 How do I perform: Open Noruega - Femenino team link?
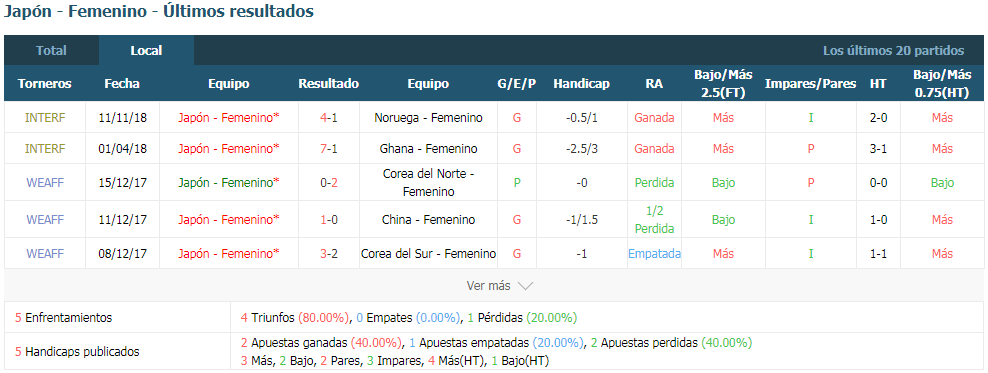(x=428, y=117)
